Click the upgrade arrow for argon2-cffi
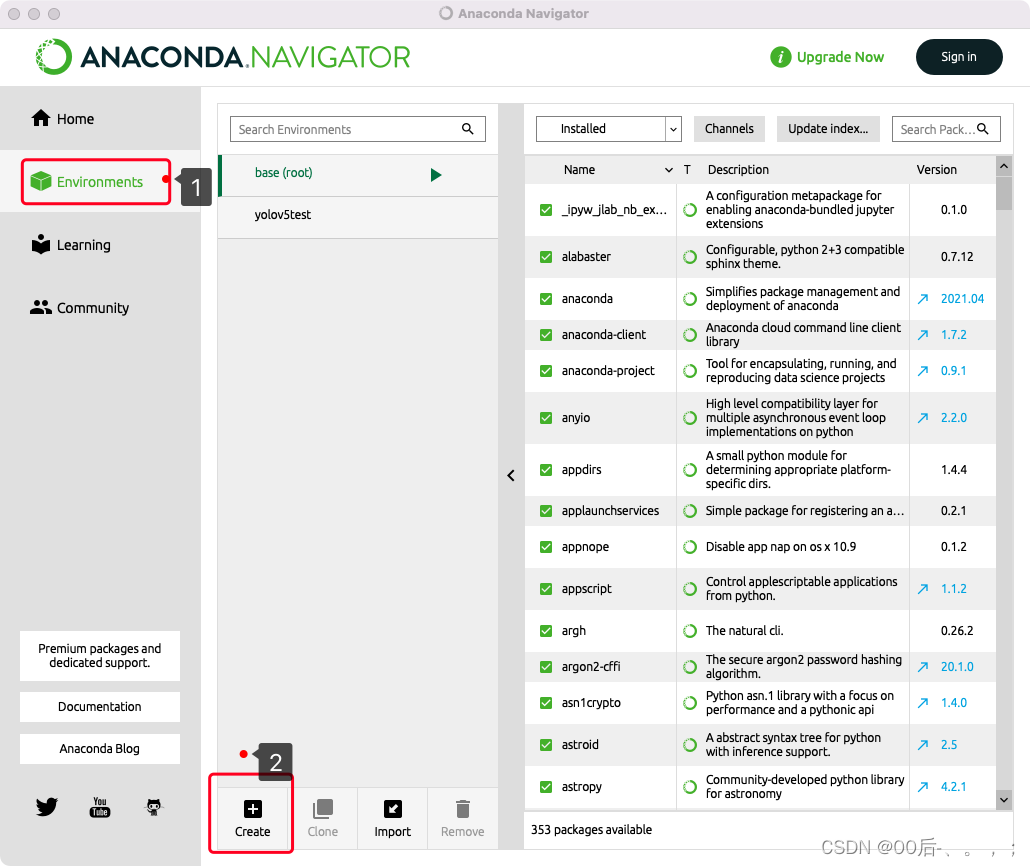The height and width of the screenshot is (866, 1030). 923,667
